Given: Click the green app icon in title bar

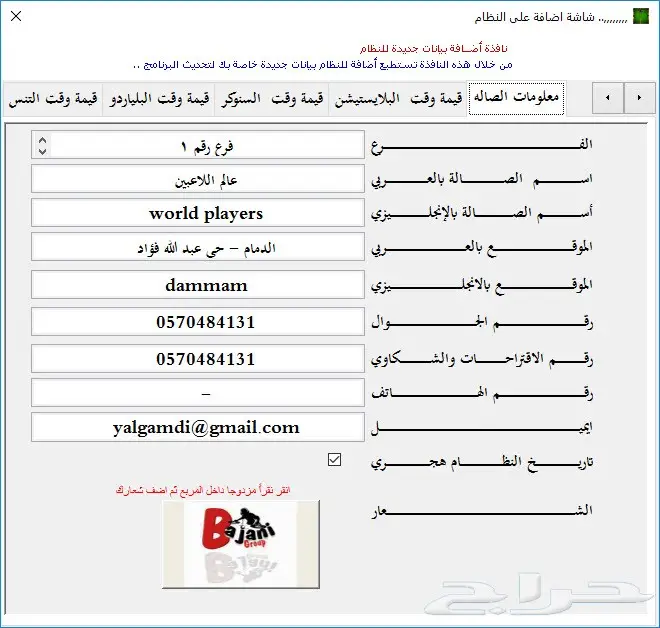Looking at the screenshot, I should [641, 16].
